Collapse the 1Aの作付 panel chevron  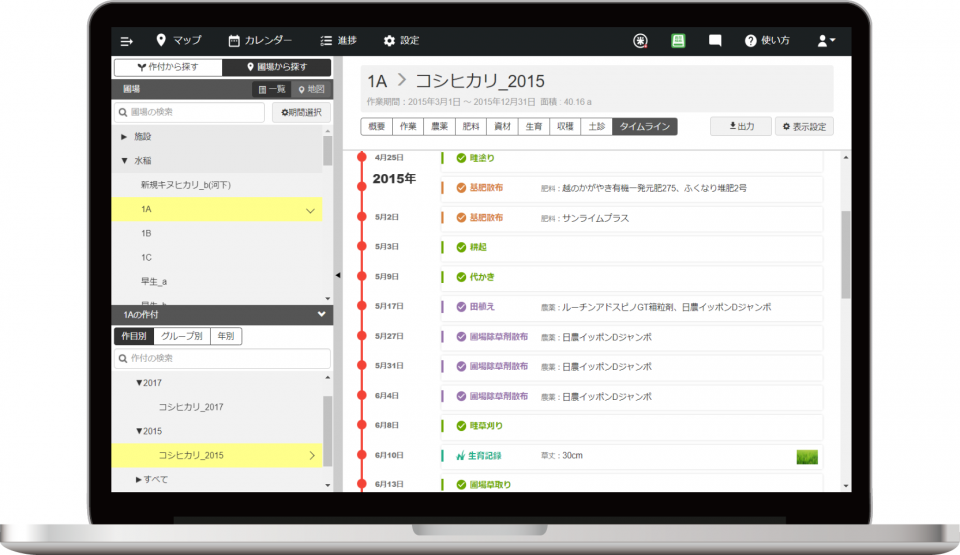[x=321, y=315]
